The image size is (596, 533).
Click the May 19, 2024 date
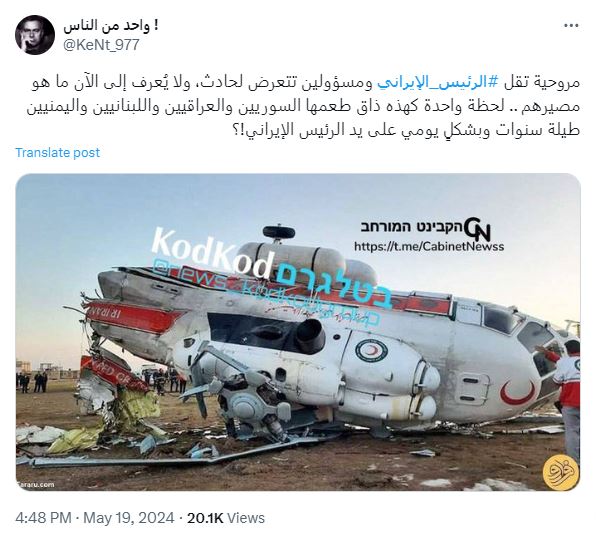pyautogui.click(x=129, y=518)
